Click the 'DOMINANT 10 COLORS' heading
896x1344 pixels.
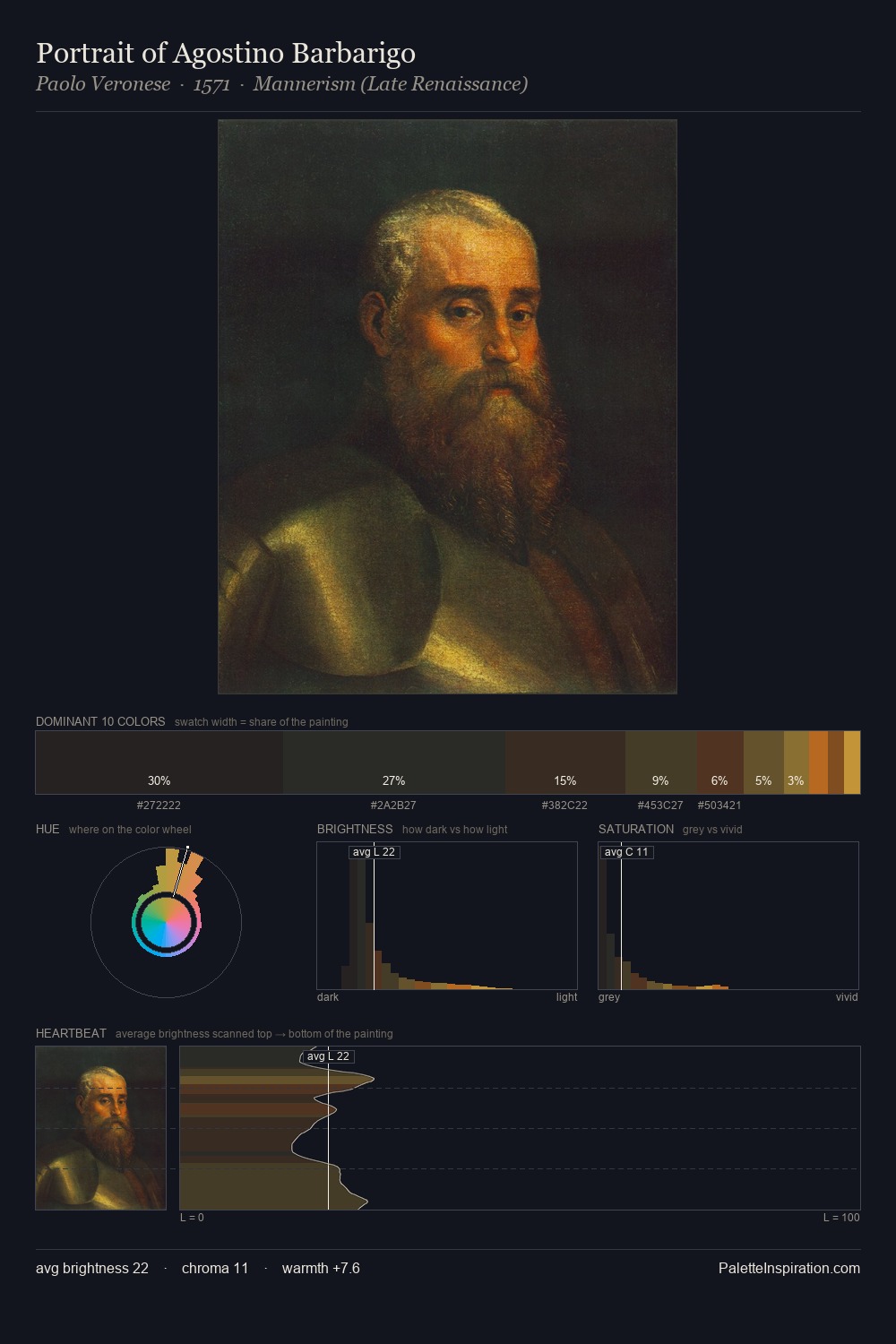click(100, 721)
